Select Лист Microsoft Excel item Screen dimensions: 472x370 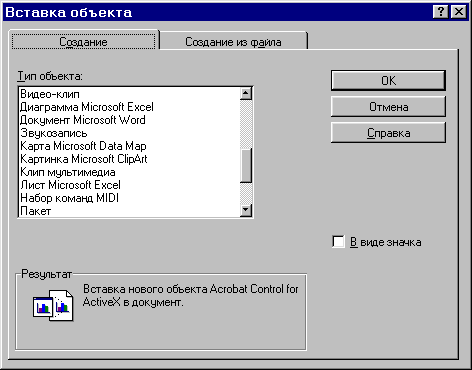click(129, 185)
